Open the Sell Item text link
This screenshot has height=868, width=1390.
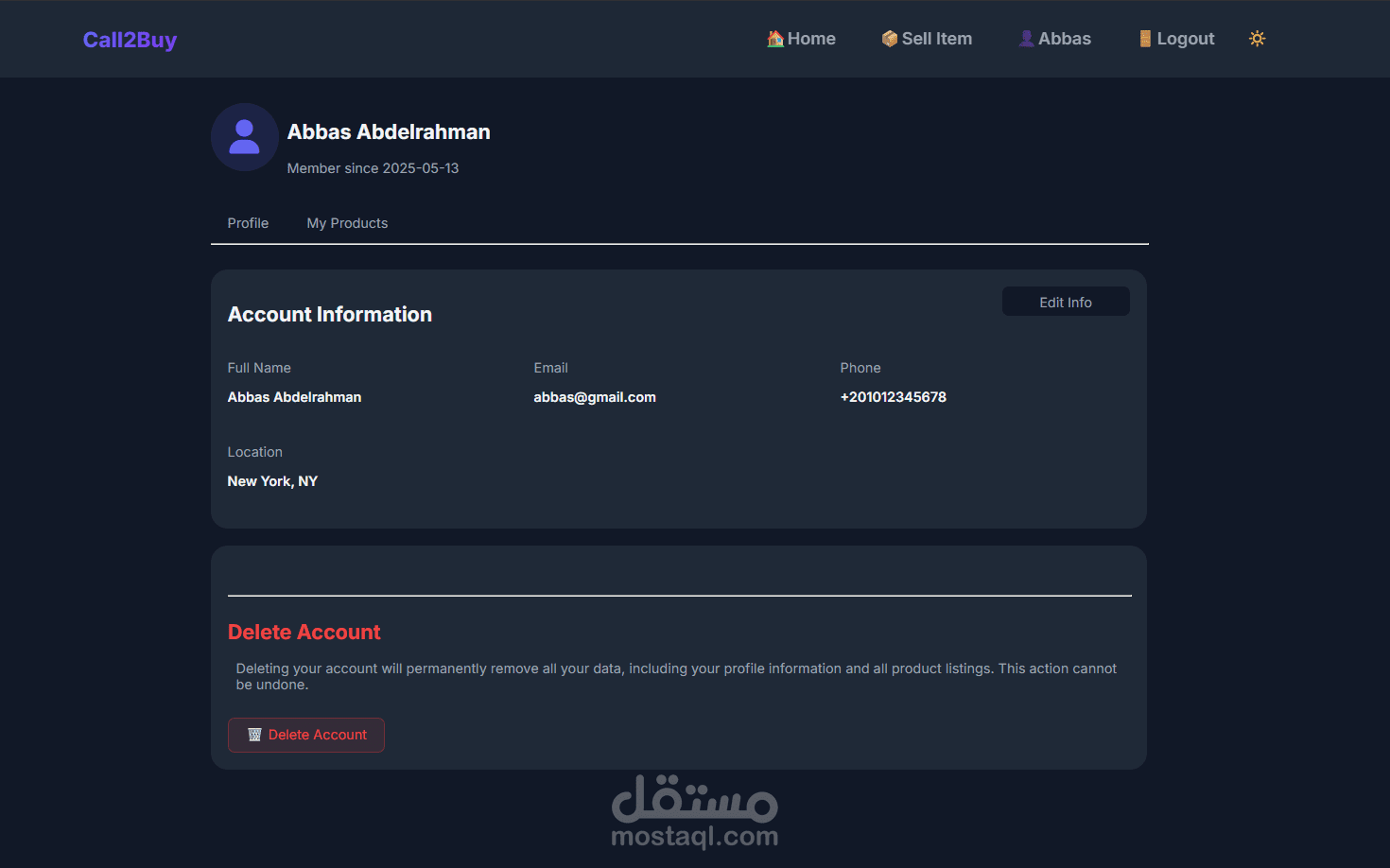click(x=936, y=39)
